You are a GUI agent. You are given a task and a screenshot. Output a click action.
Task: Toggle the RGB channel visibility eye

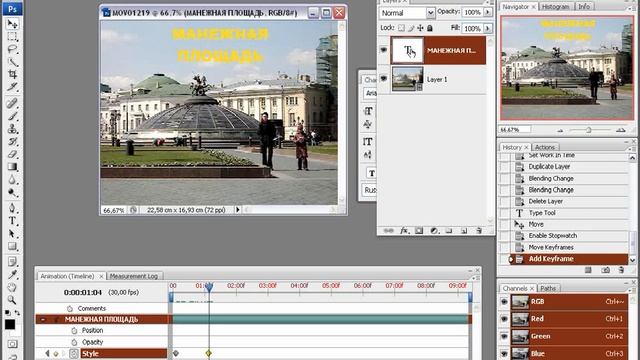(504, 302)
